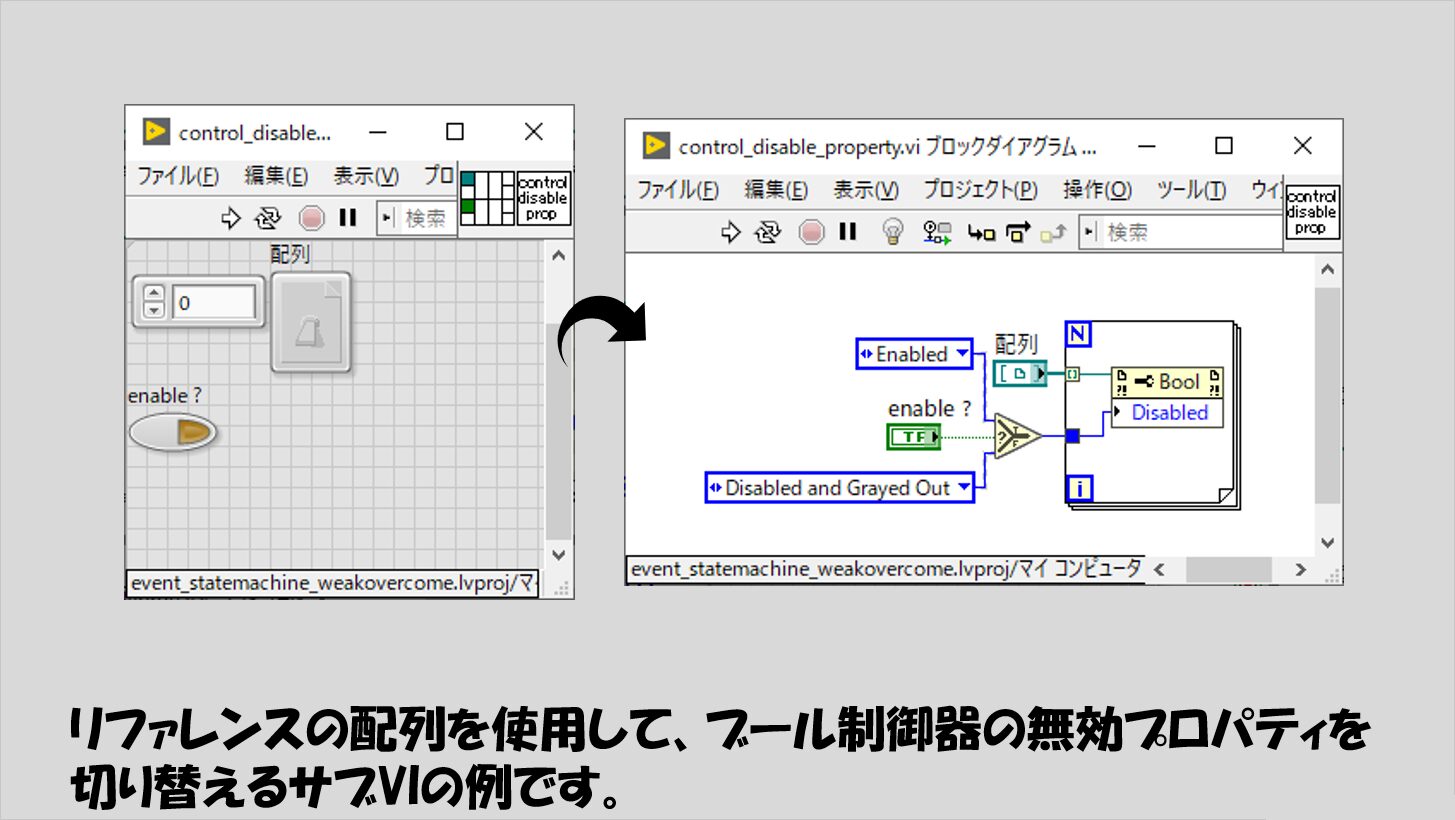Open 'Disabled and Grayed Out' enum dropdown
Screen dimensions: 1455x820
pyautogui.click(x=963, y=488)
